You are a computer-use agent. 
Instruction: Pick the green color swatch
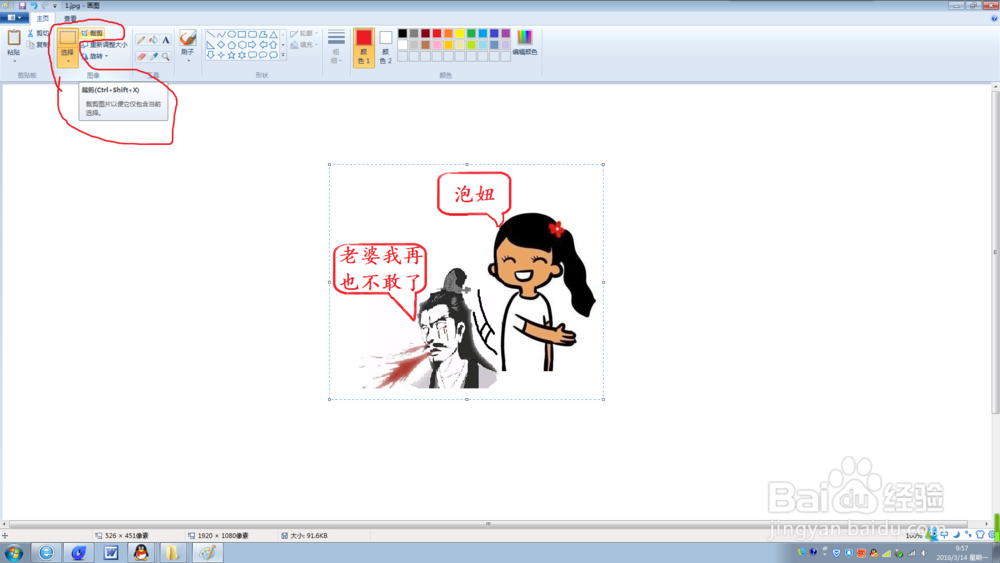(x=471, y=33)
